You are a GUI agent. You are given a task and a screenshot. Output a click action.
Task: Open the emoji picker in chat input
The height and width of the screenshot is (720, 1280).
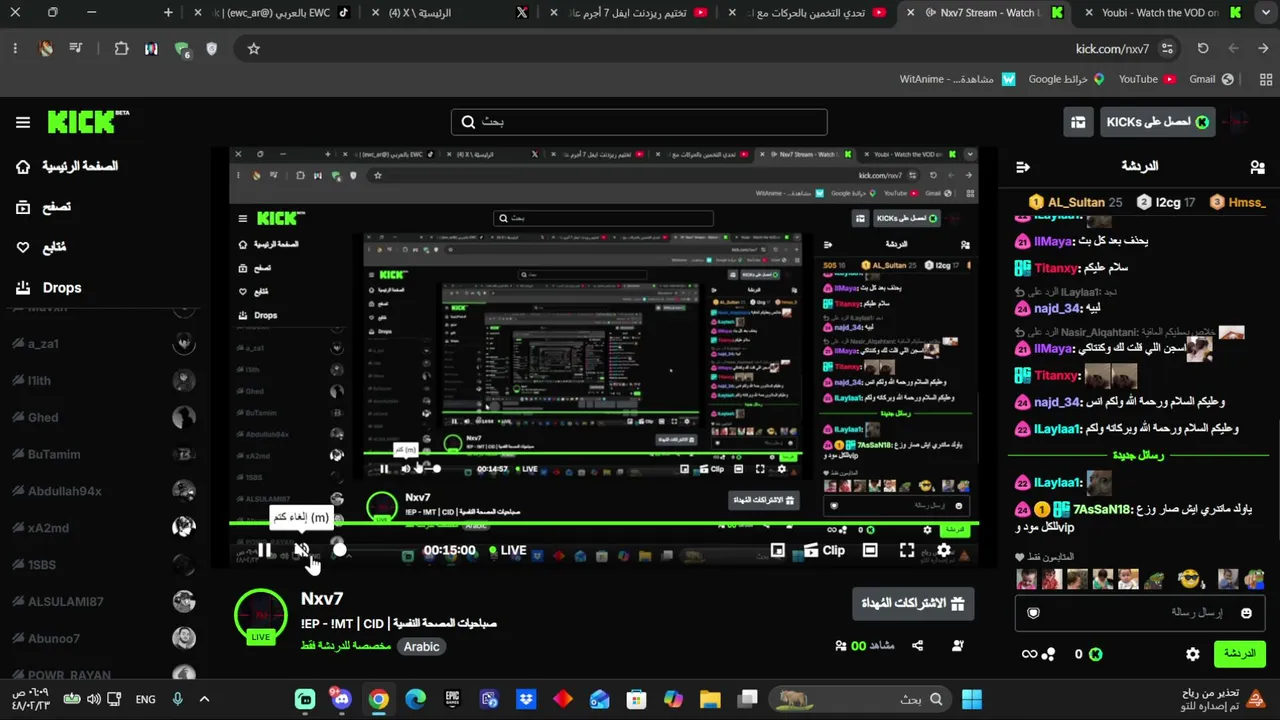click(x=1246, y=613)
